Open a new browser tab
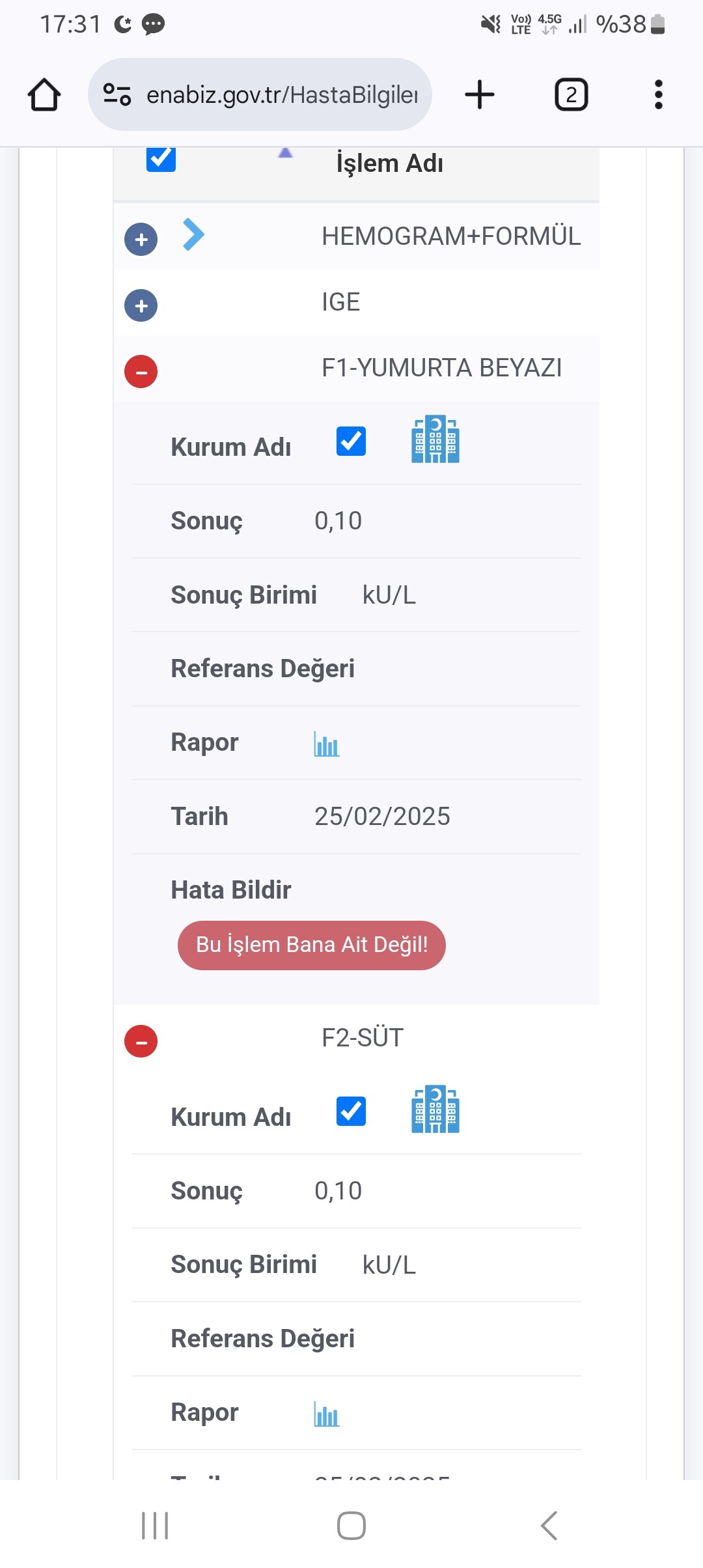The width and height of the screenshot is (703, 1568). coord(480,95)
